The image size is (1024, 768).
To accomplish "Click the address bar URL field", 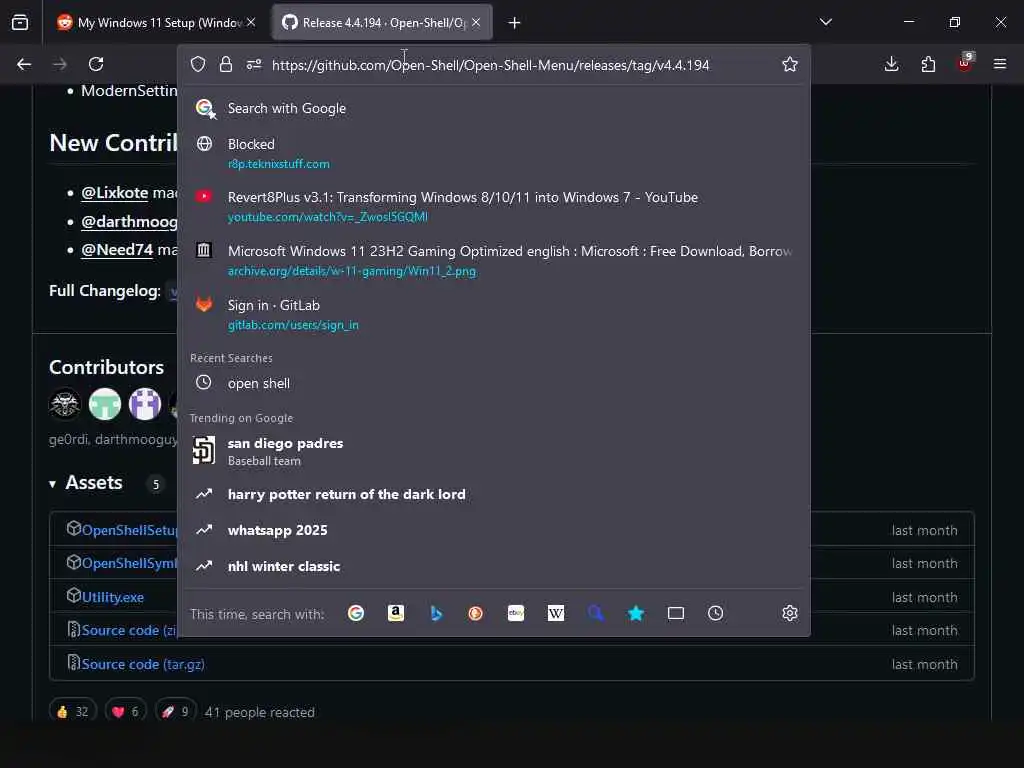I will point(490,65).
